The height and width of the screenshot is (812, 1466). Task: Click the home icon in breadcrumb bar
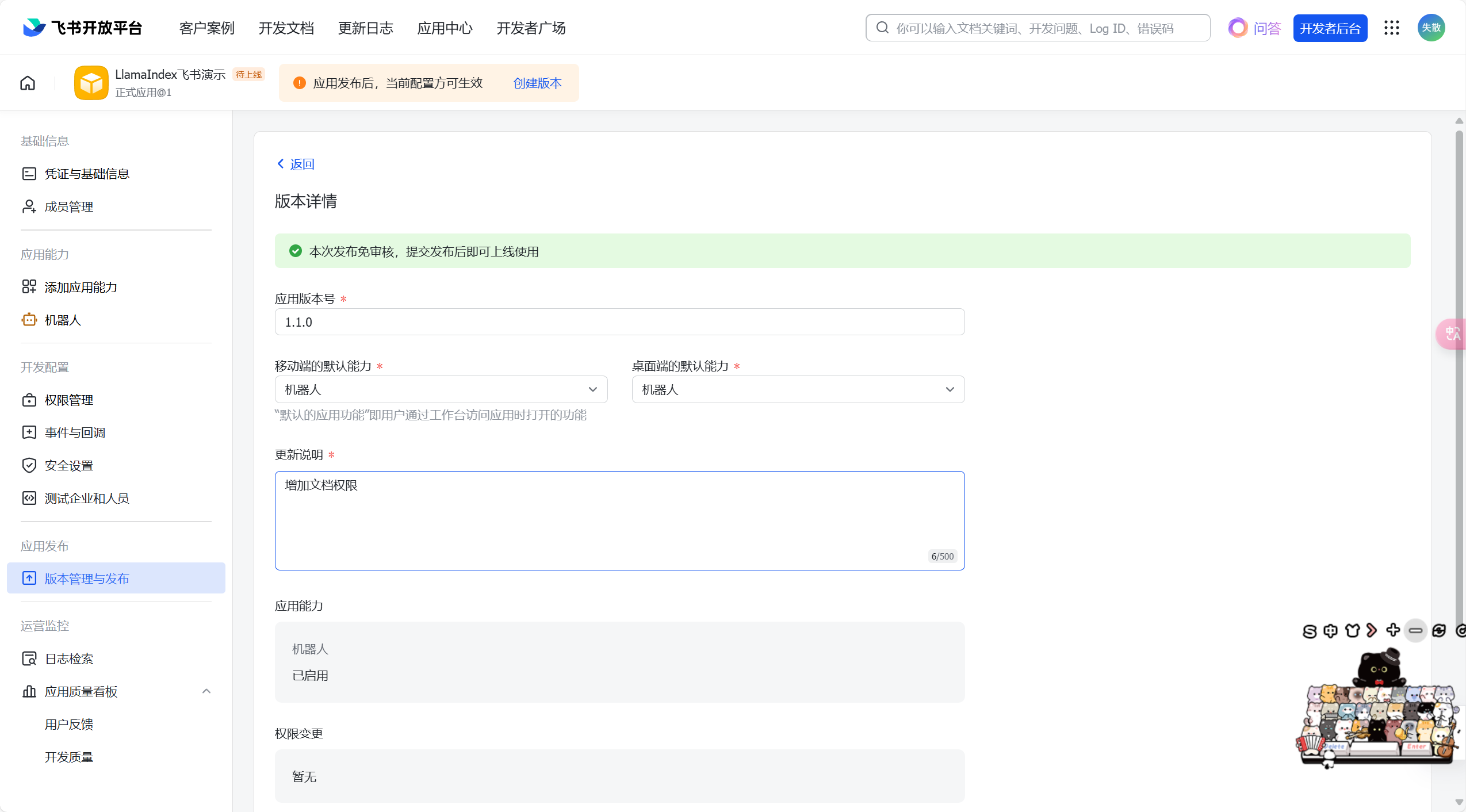pos(28,83)
